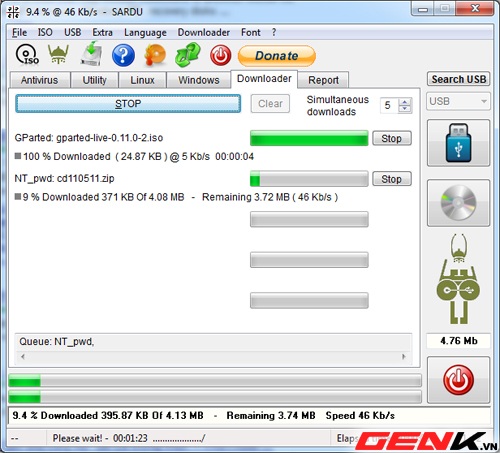Open the Downloader menu
This screenshot has height=453, width=500.
point(203,33)
